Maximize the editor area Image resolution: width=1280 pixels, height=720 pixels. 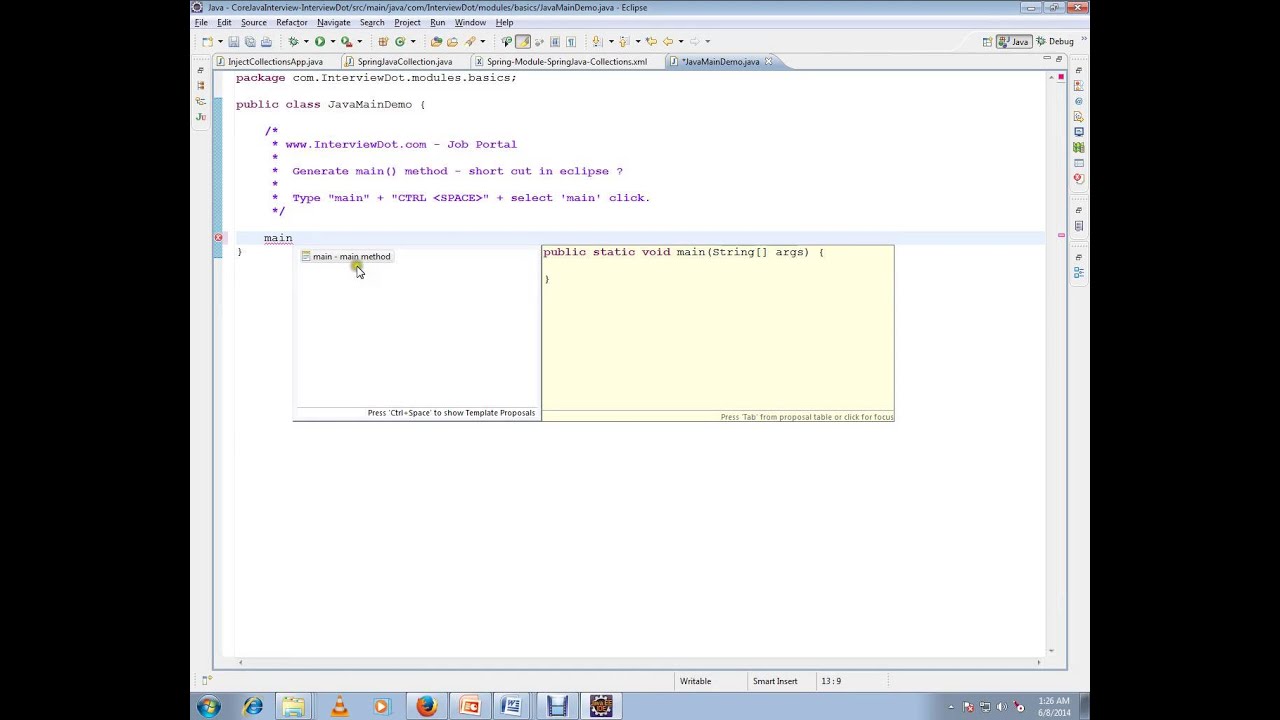pos(1059,59)
